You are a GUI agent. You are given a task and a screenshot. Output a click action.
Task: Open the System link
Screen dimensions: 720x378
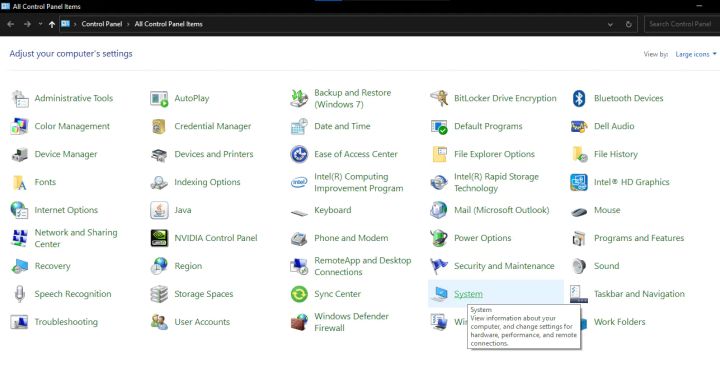[468, 294]
